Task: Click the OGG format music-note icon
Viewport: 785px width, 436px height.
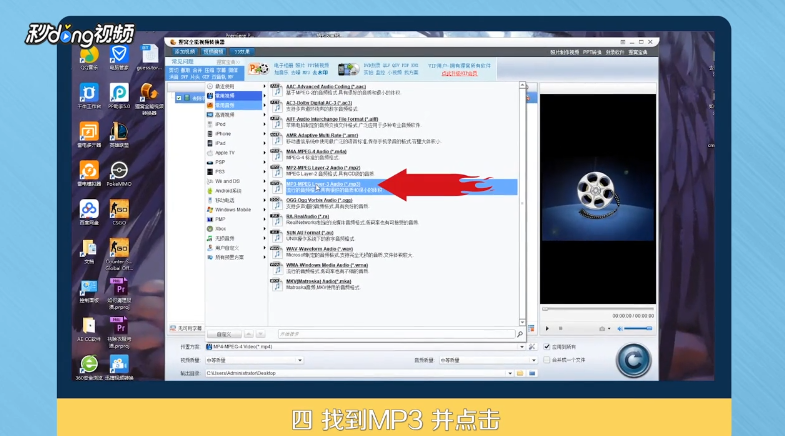Action: [x=276, y=203]
